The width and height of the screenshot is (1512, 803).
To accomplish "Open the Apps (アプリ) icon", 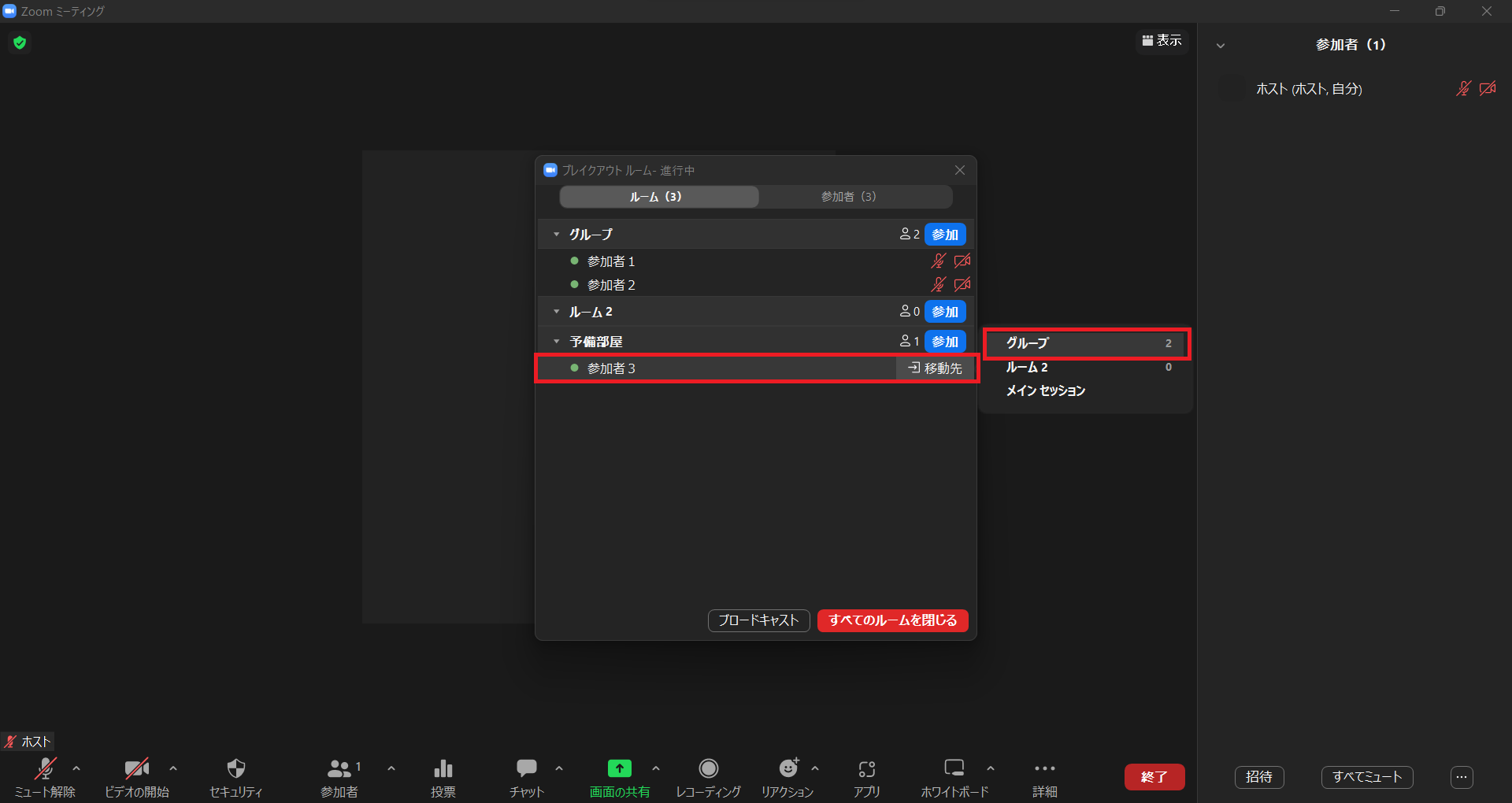I will coord(866,769).
